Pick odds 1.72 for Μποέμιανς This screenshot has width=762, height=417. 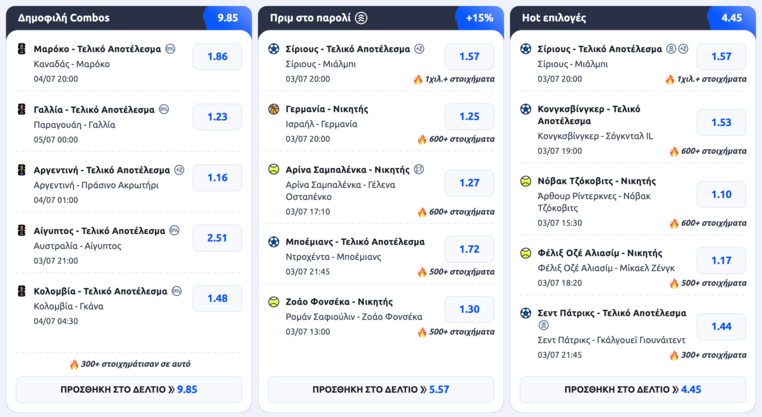469,249
